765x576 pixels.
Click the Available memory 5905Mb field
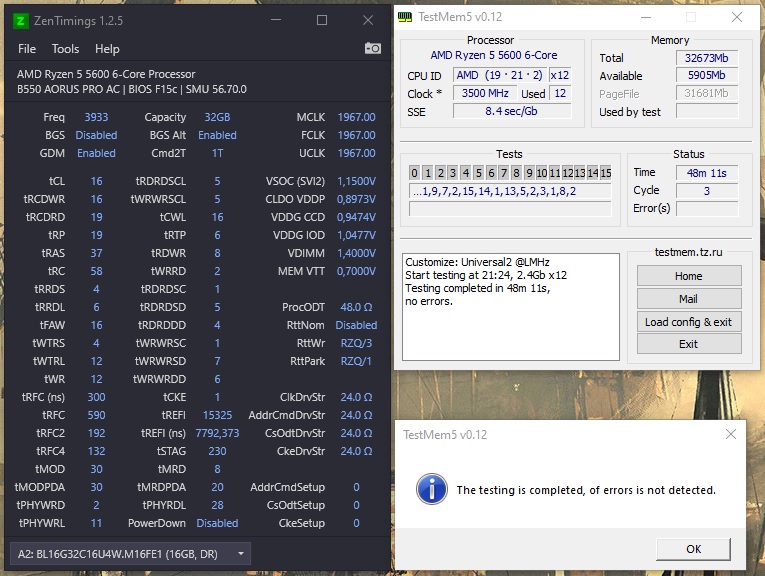706,76
